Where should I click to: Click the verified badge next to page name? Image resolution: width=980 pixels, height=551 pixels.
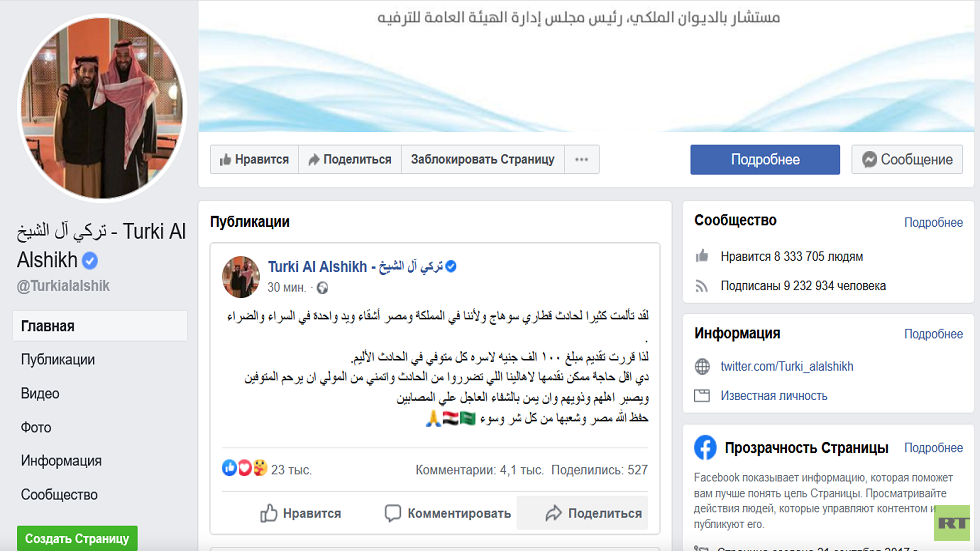pos(90,260)
